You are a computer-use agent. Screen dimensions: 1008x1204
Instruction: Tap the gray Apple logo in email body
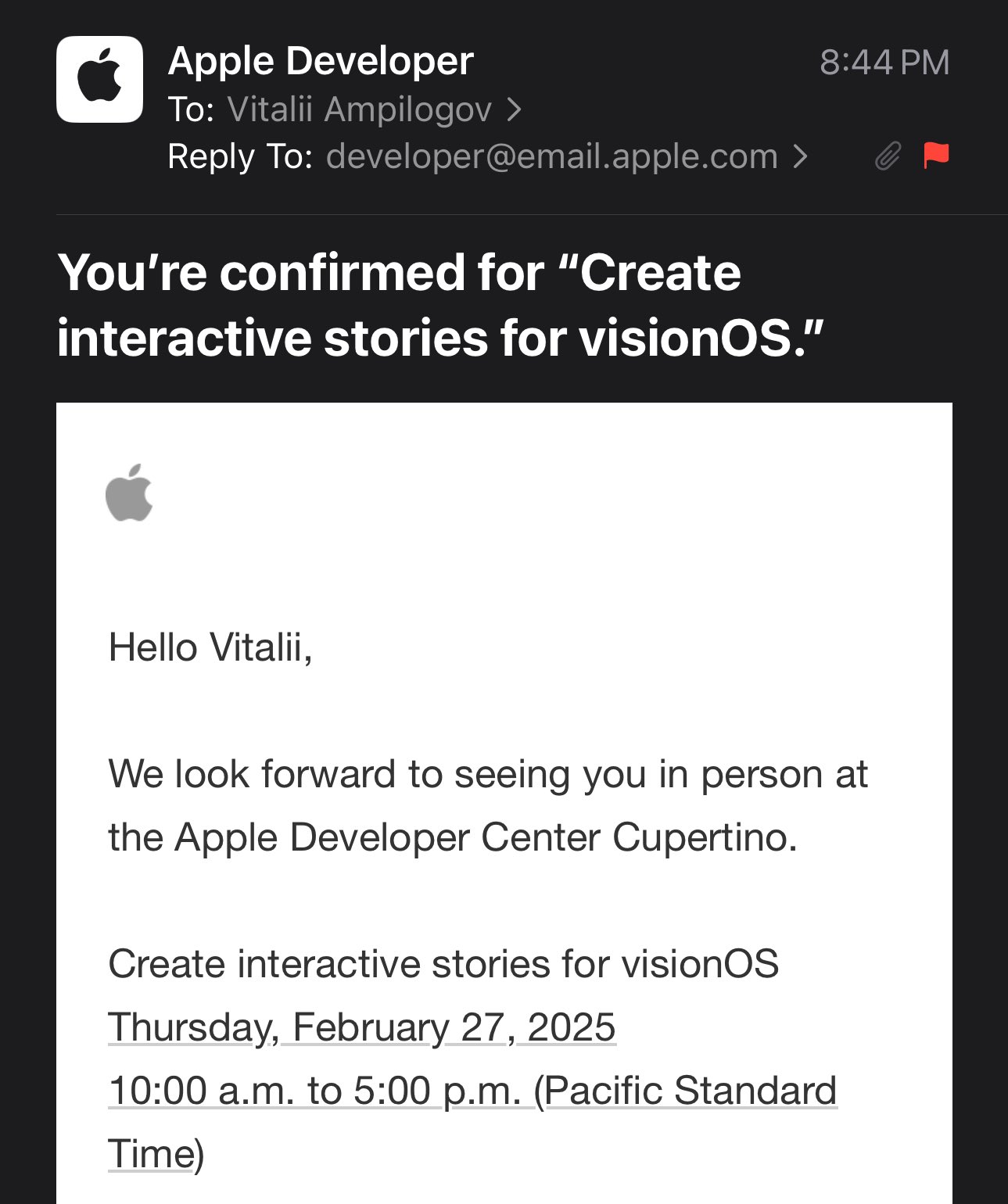tap(129, 493)
